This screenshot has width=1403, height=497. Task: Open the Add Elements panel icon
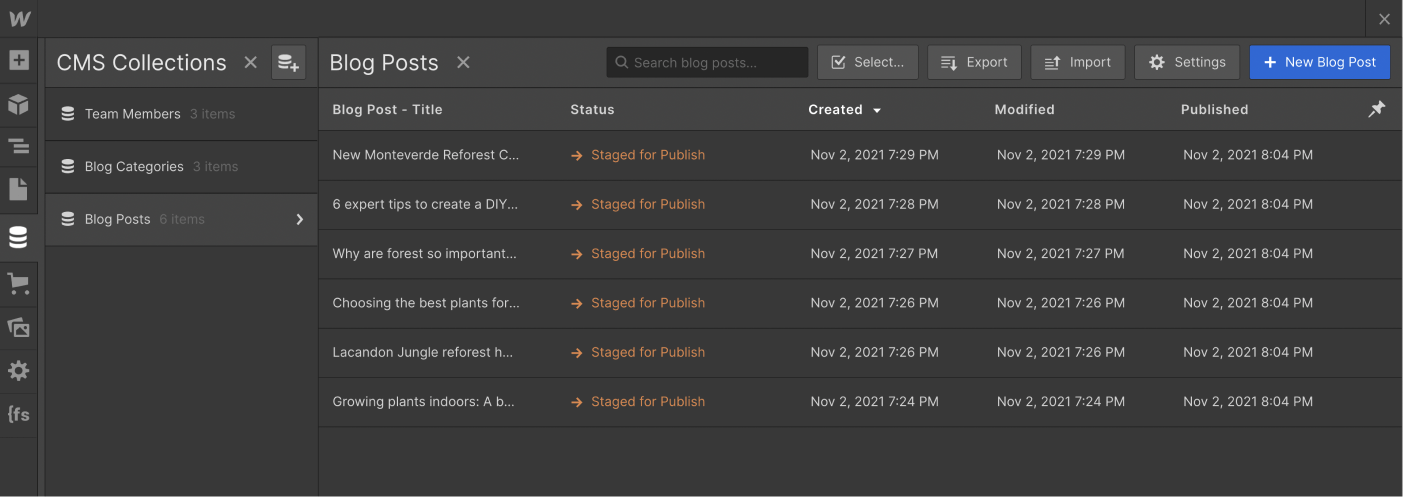click(18, 61)
